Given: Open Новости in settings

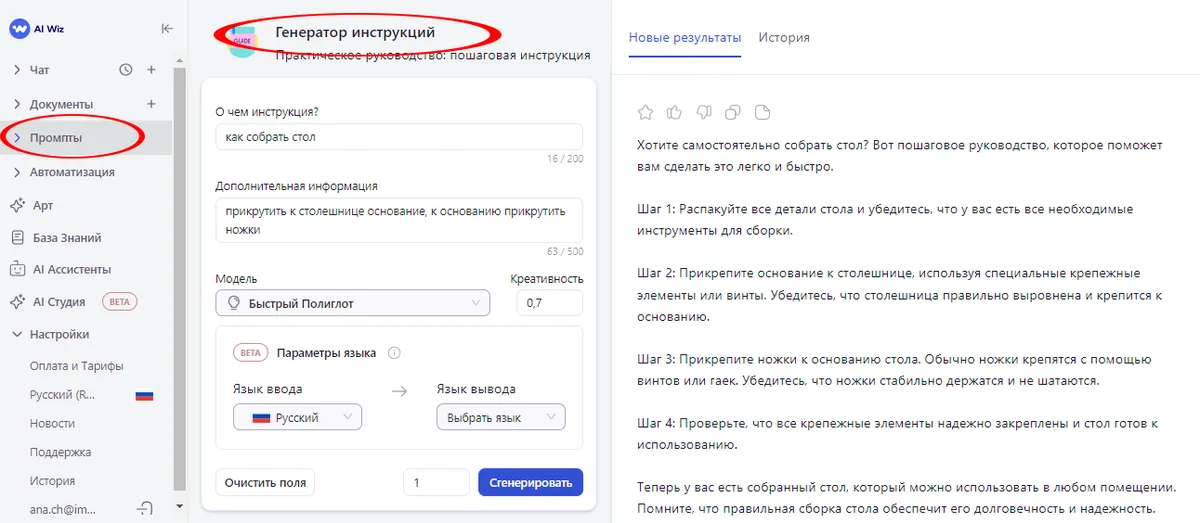Looking at the screenshot, I should (52, 423).
